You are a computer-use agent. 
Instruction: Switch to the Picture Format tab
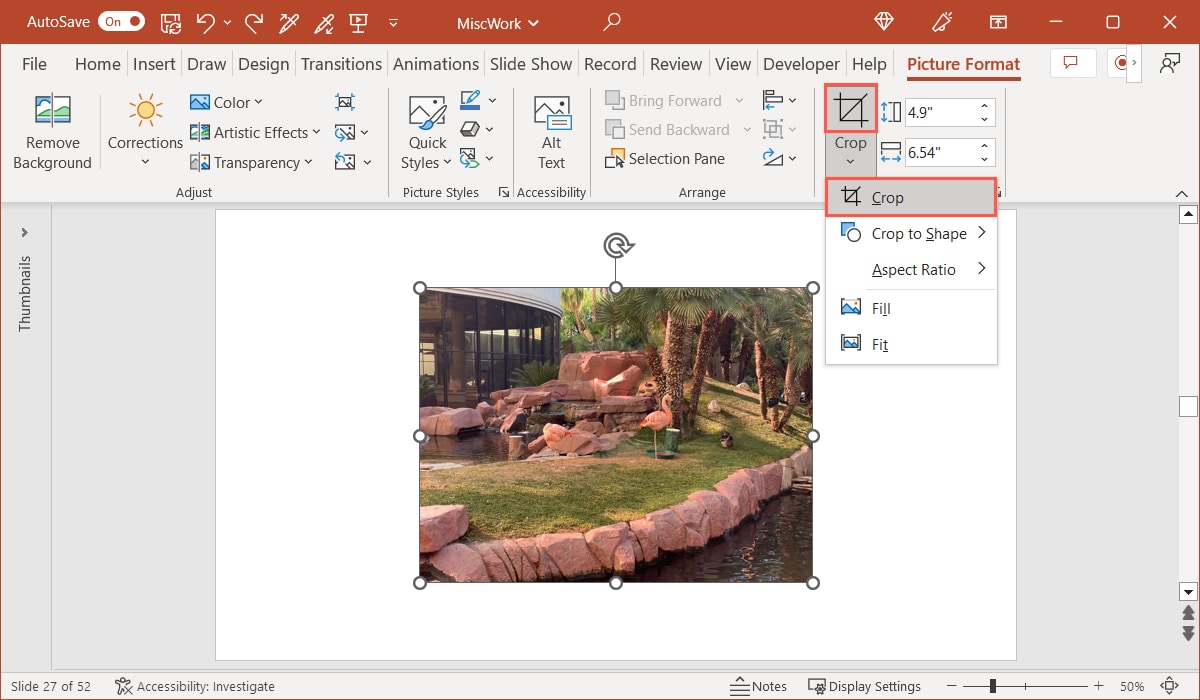pos(962,63)
